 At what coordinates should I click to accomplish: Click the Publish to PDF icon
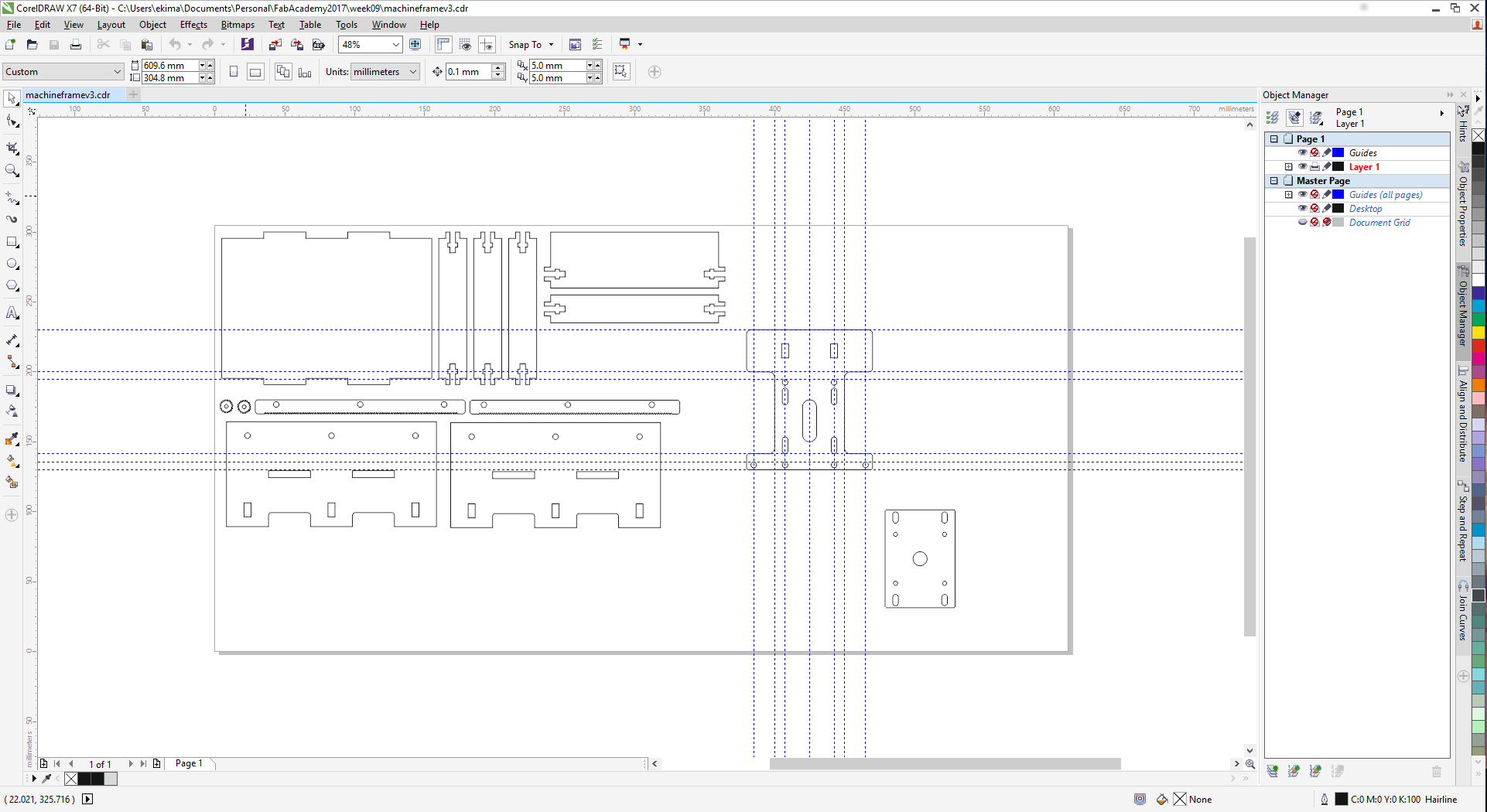(318, 44)
